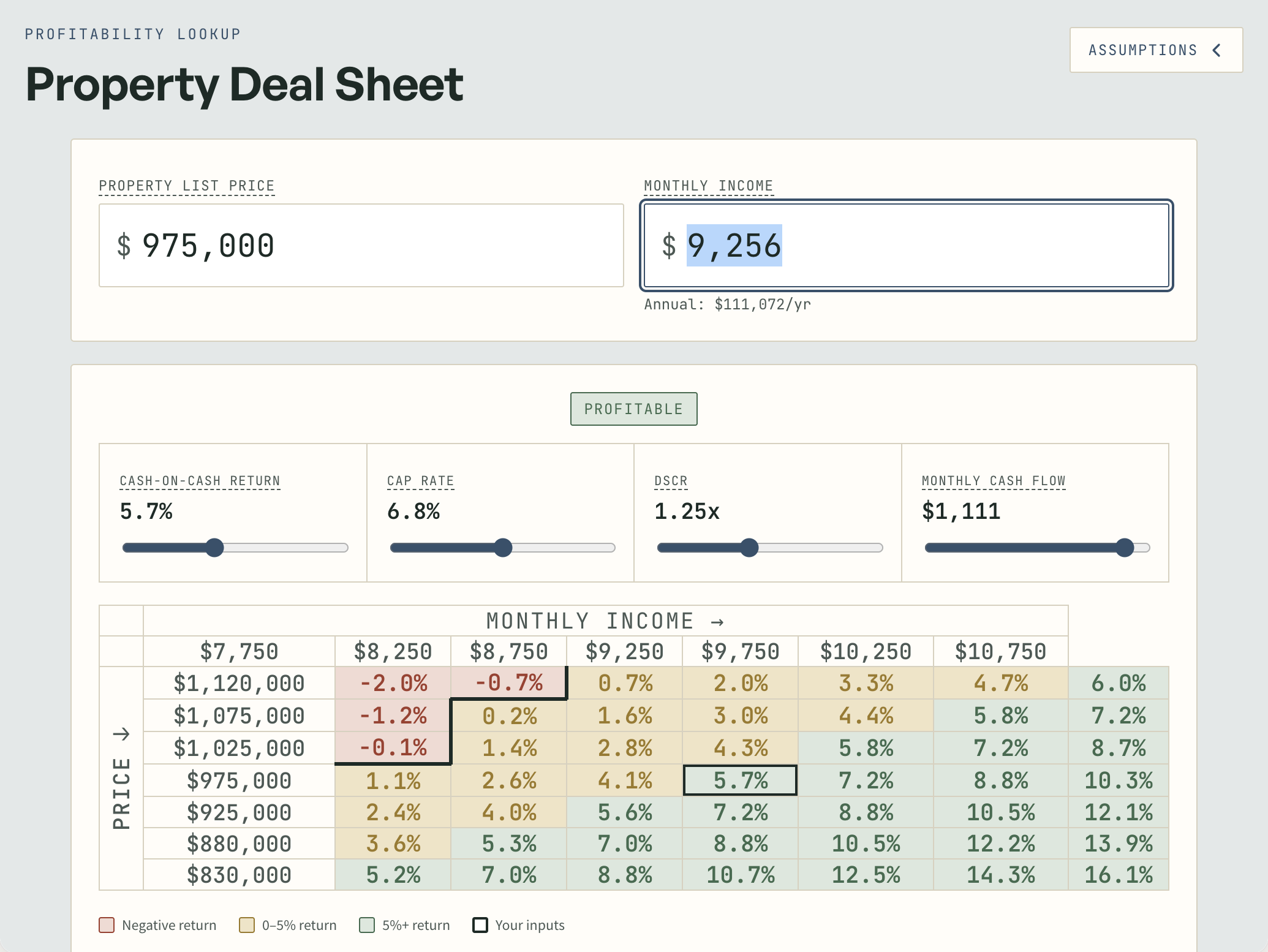Screen dimensions: 1268x952
Task: Select the $925,000 price row
Action: click(239, 812)
